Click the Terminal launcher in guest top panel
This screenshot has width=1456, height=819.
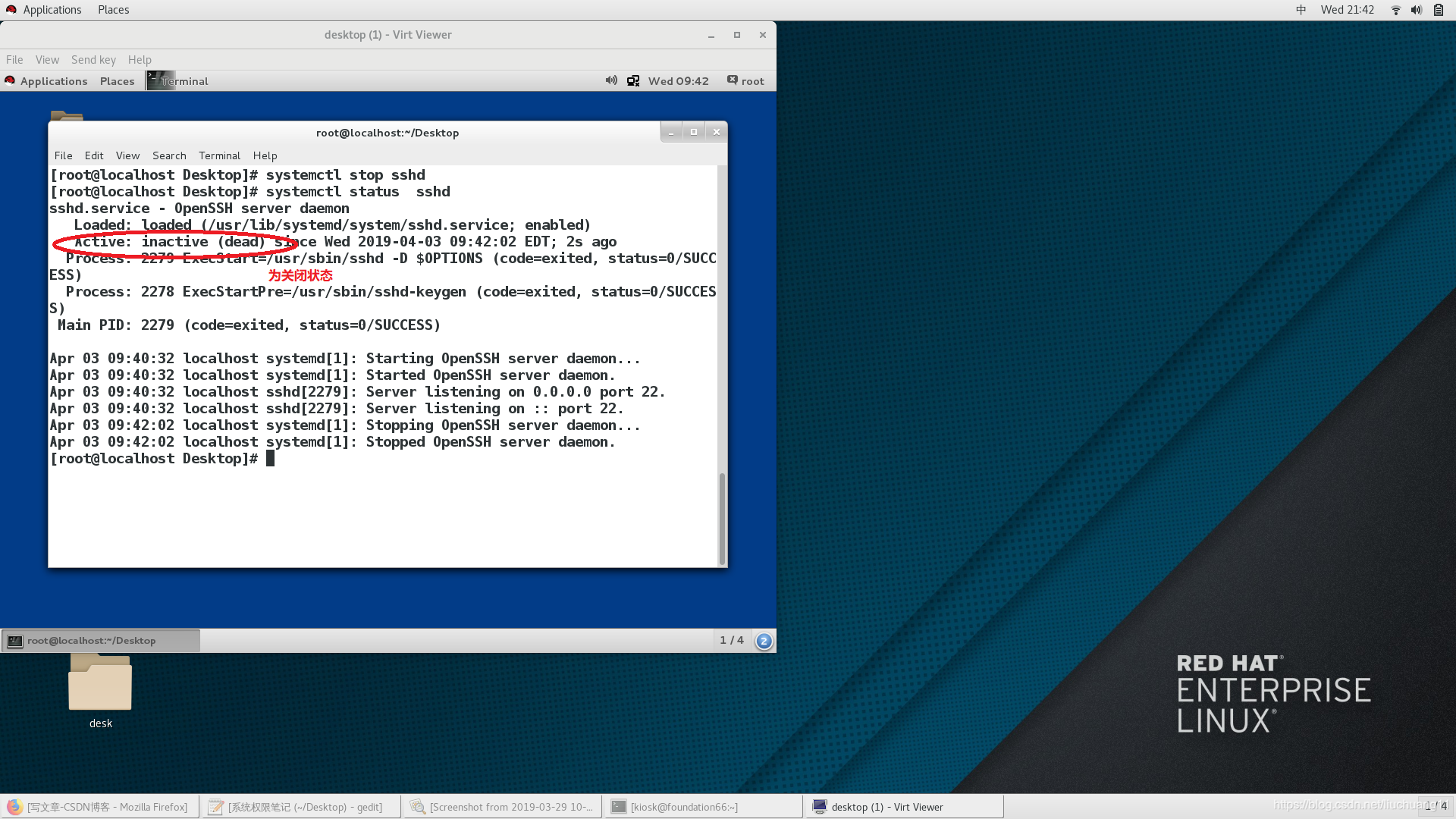tap(177, 81)
